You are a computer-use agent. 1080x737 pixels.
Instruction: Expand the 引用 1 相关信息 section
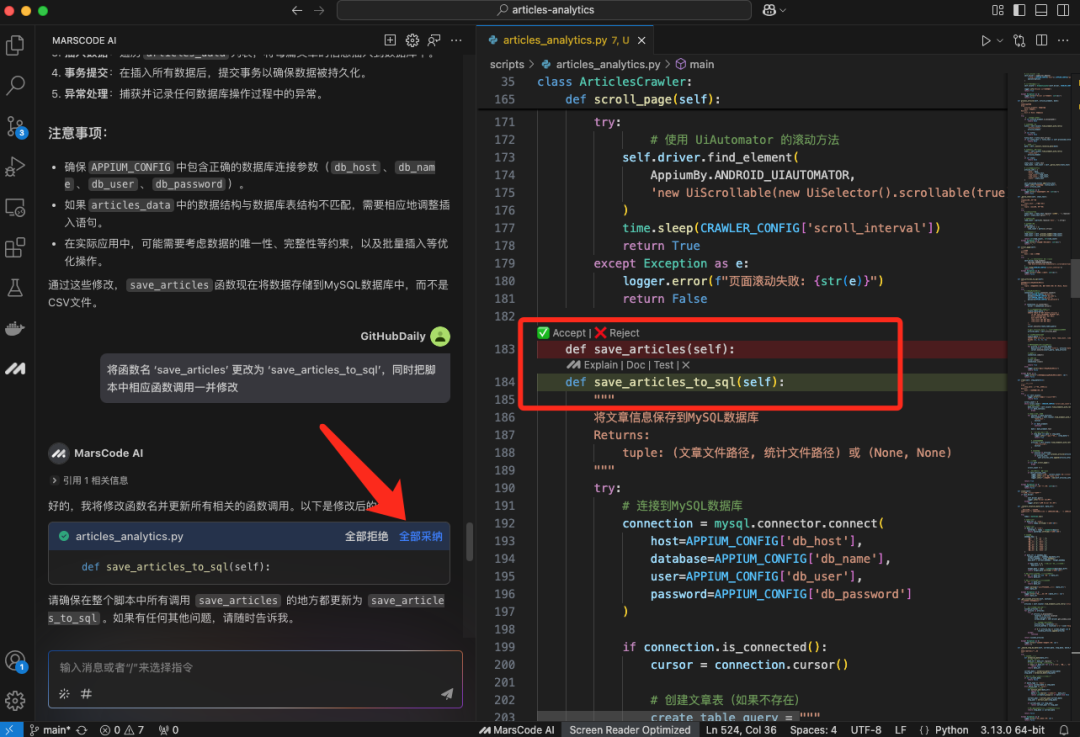click(89, 480)
